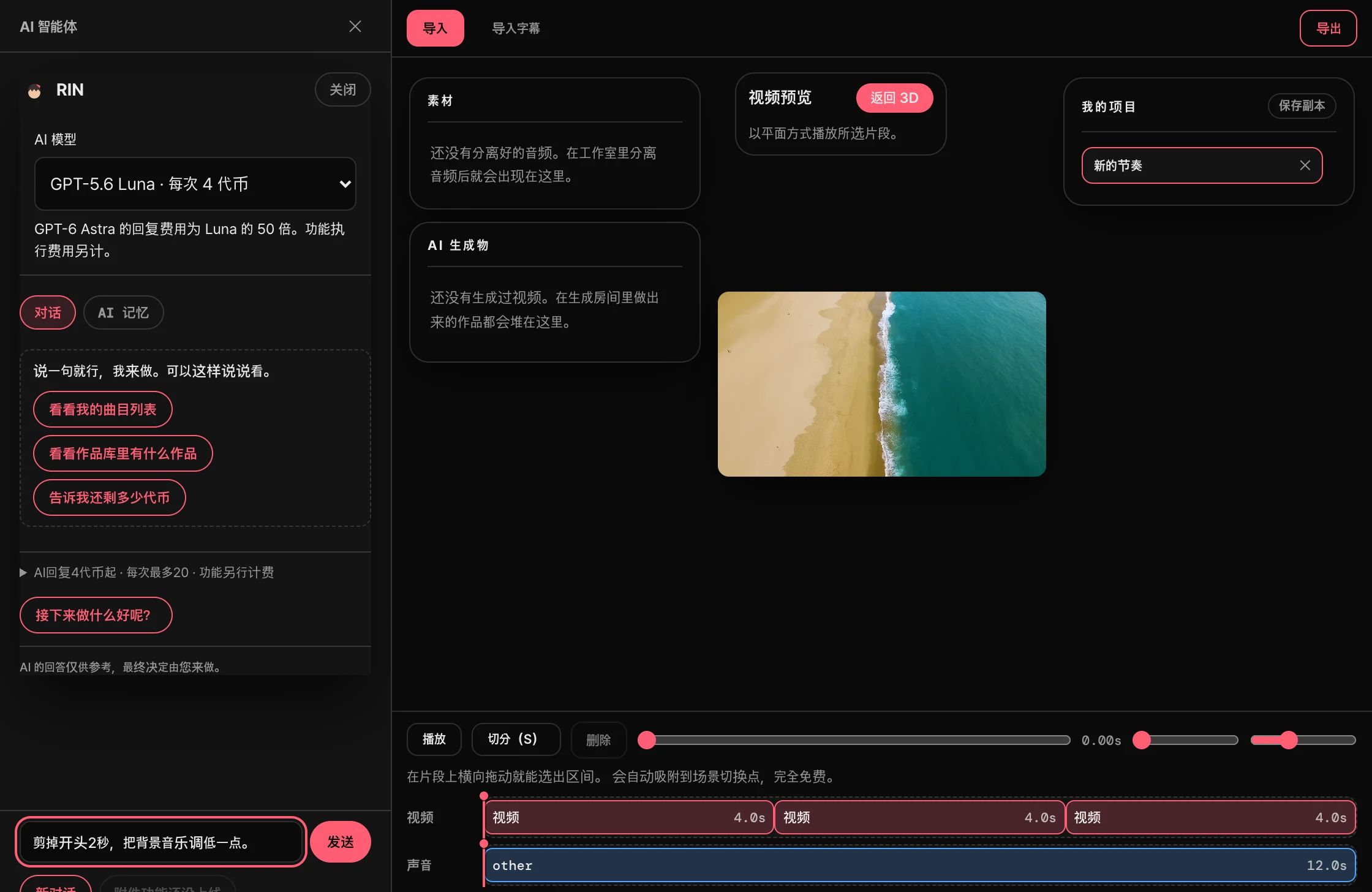The width and height of the screenshot is (1372, 892).
Task: Switch to the 对话 tab
Action: pos(48,312)
